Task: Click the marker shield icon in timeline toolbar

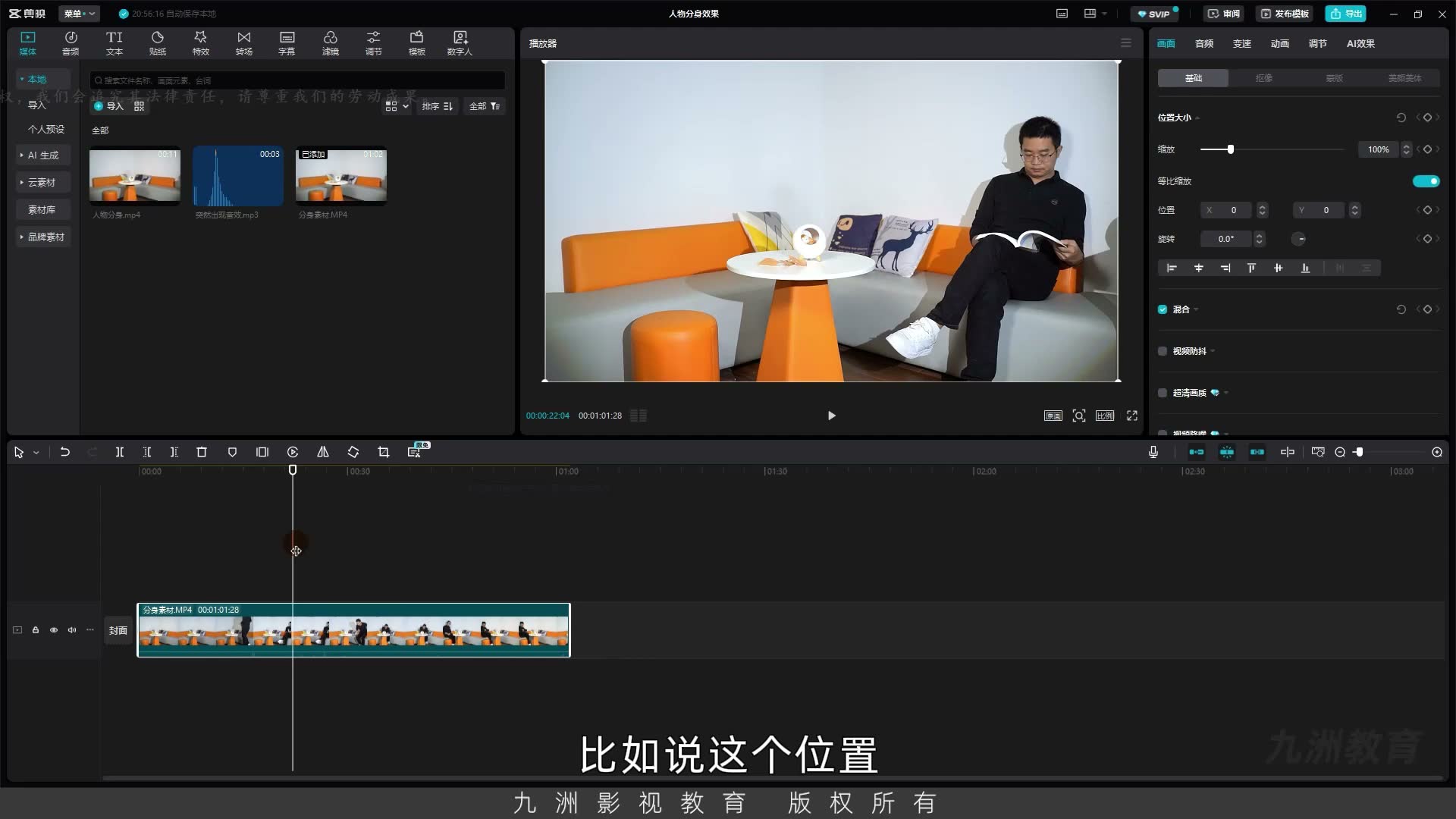Action: tap(232, 452)
